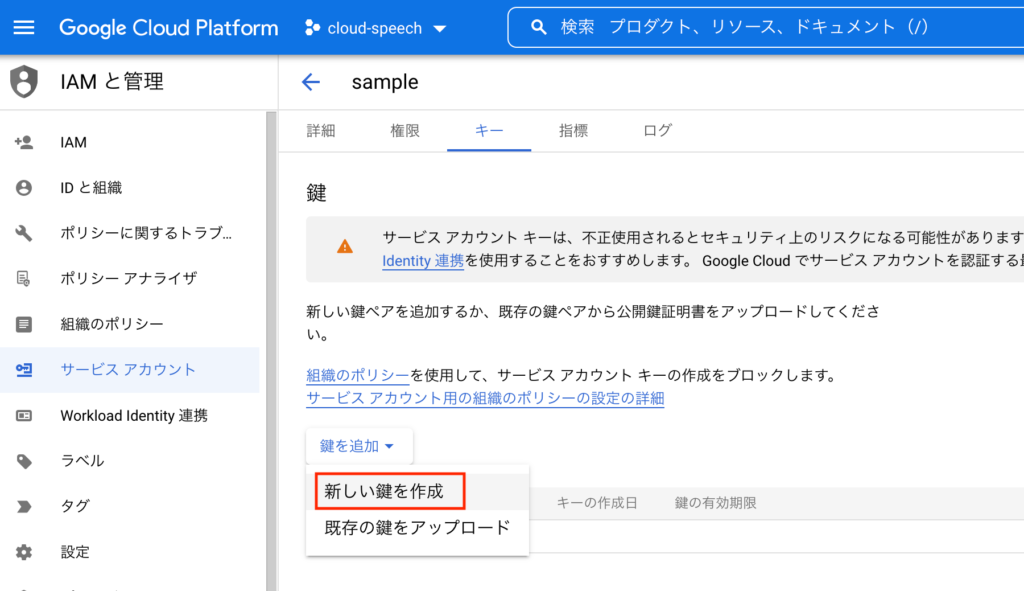Image resolution: width=1024 pixels, height=591 pixels.
Task: Click the サービス アカウント robot icon
Action: pos(25,369)
